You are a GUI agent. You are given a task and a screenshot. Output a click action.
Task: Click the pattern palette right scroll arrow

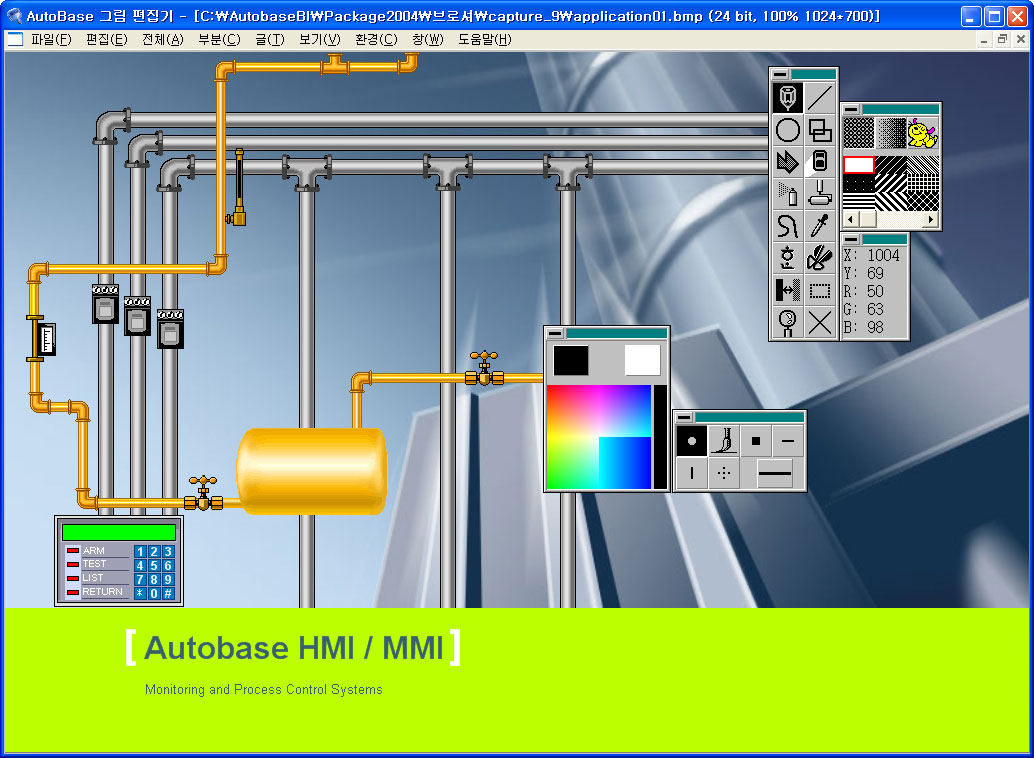point(931,219)
